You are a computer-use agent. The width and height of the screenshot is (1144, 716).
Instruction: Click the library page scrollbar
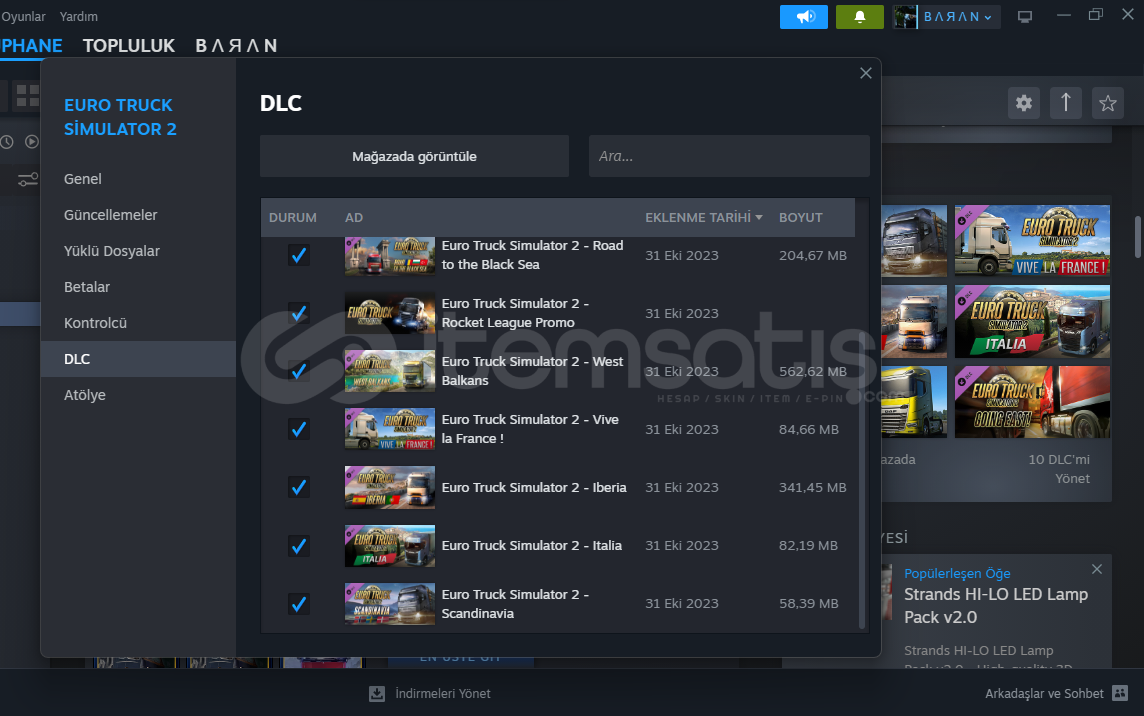1138,236
